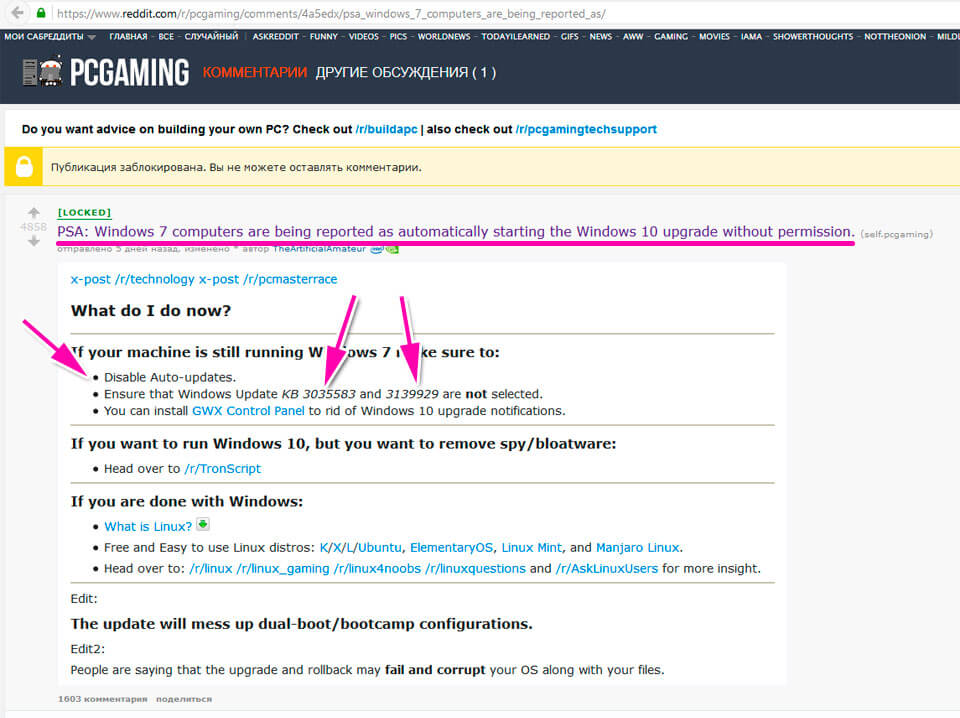960x718 pixels.
Task: Click 'What do I do now?' heading
Action: [x=151, y=310]
